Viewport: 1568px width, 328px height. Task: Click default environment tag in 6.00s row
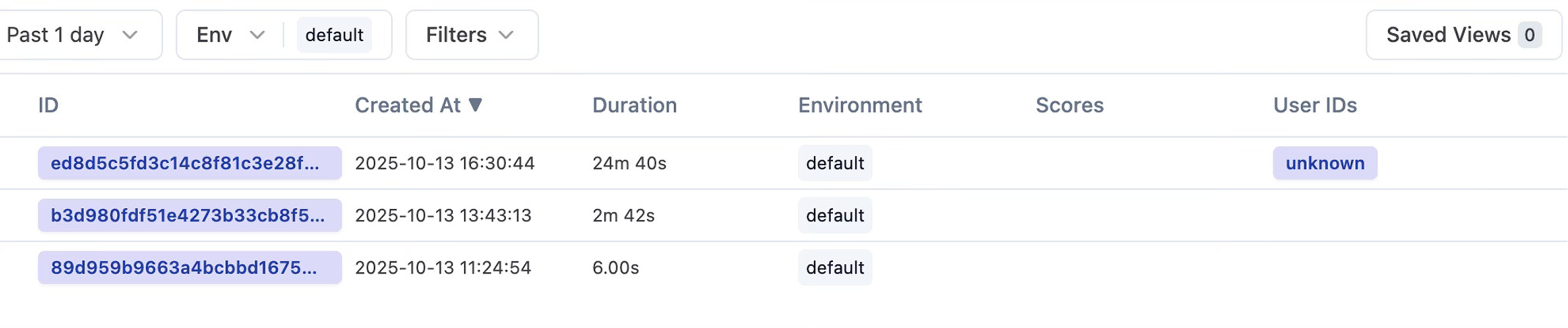coord(834,268)
